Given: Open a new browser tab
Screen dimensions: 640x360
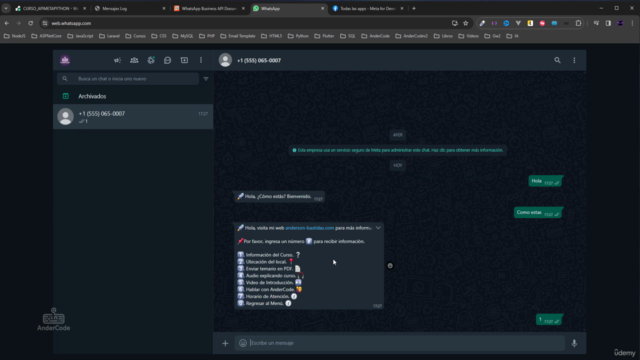Looking at the screenshot, I should (x=414, y=9).
